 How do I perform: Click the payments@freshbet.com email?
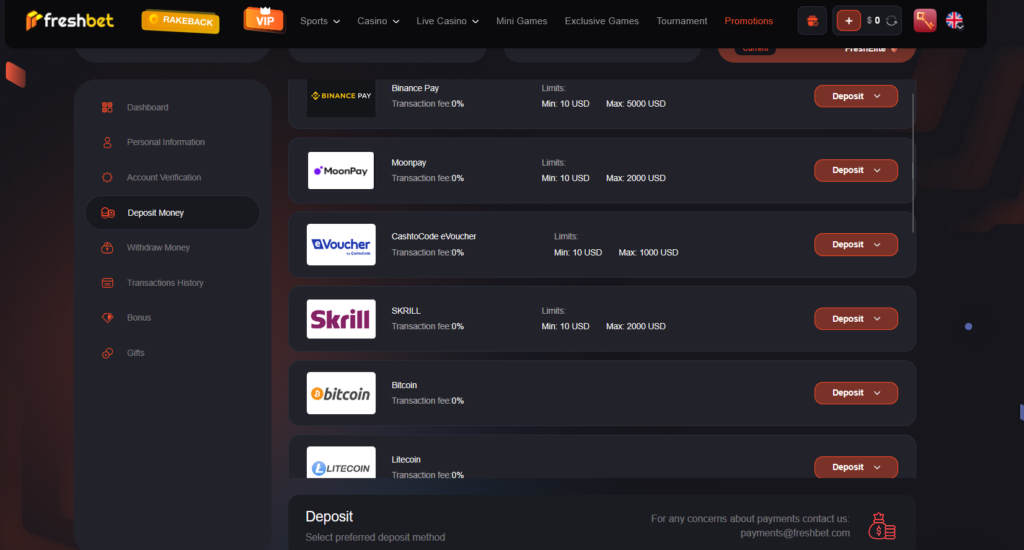click(x=795, y=533)
